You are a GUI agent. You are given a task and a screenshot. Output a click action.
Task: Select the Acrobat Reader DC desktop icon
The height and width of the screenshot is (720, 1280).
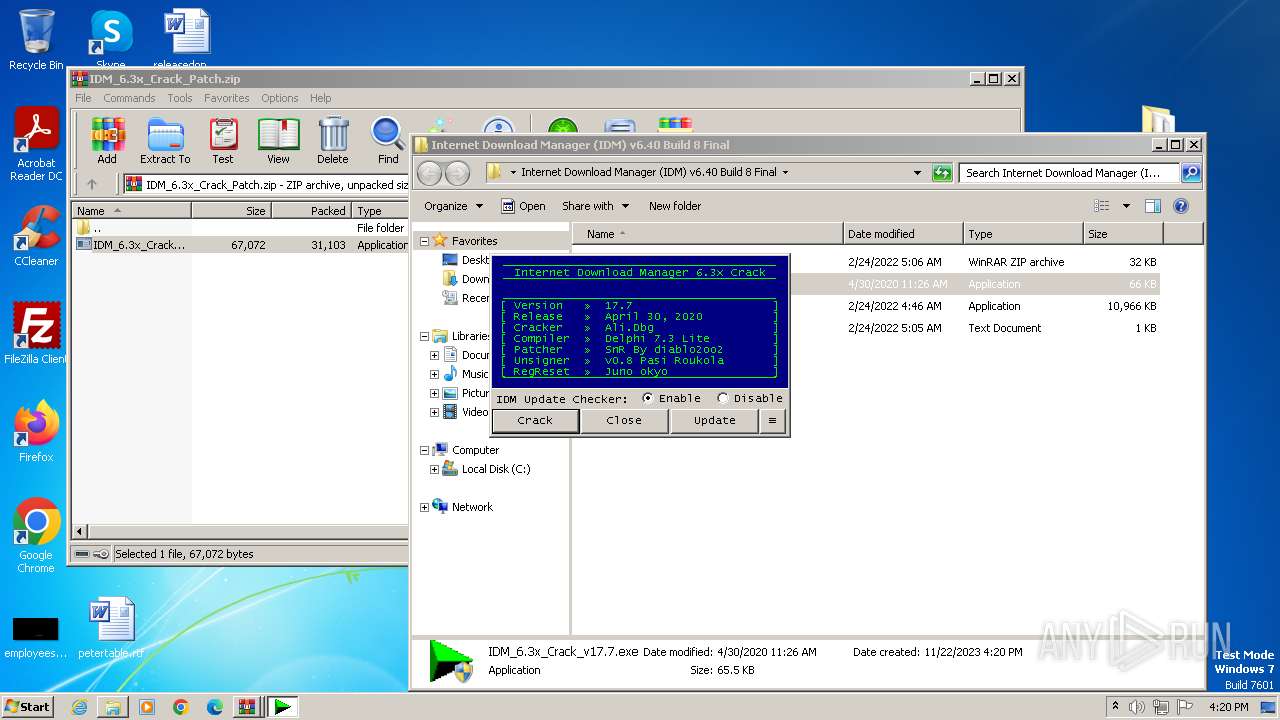pos(36,145)
